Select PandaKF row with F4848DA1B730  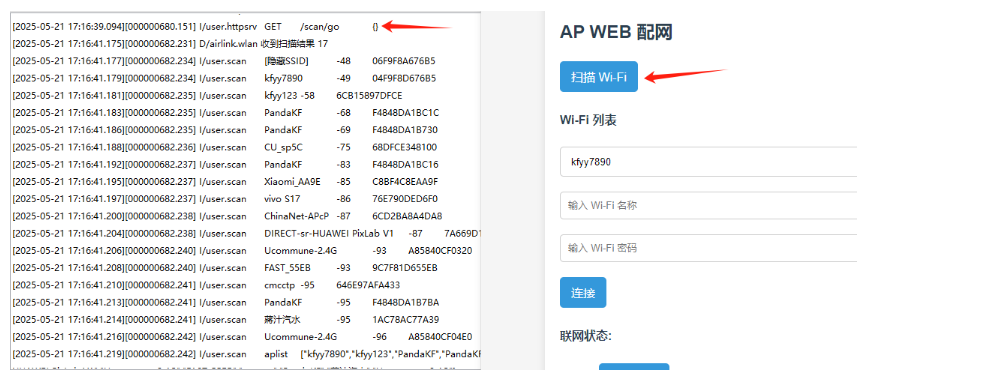click(226, 130)
